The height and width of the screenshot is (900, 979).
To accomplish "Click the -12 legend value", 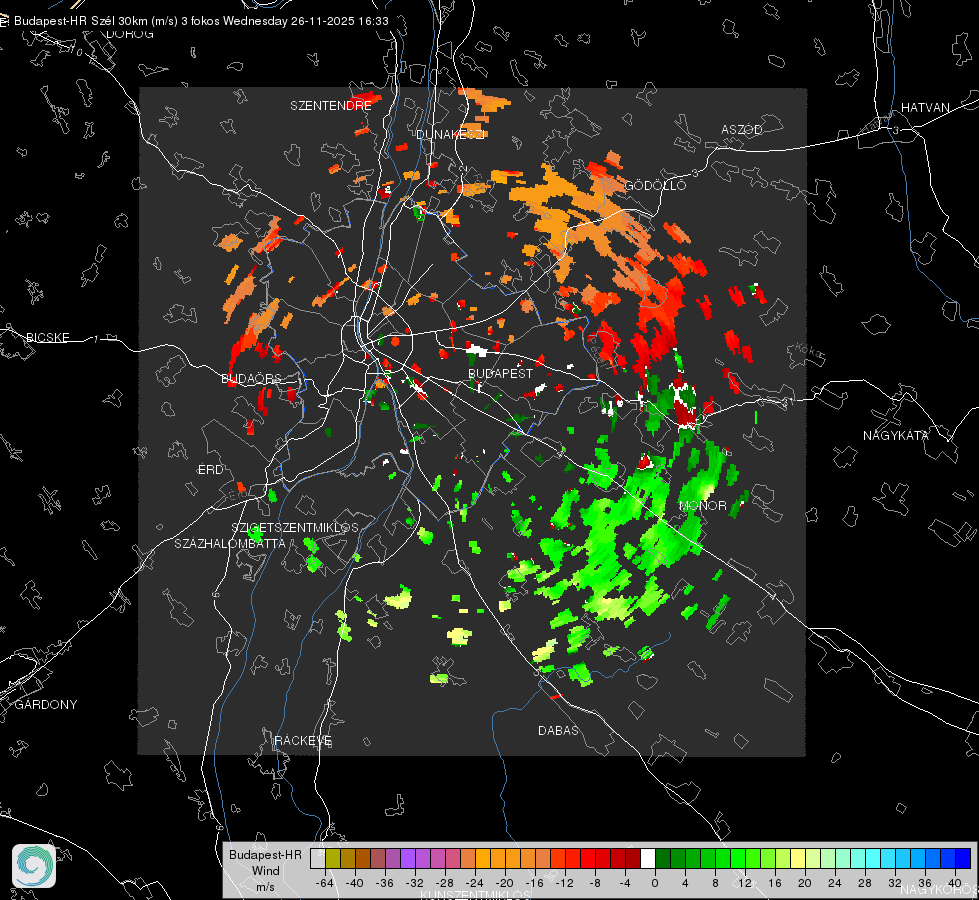I will tap(564, 883).
